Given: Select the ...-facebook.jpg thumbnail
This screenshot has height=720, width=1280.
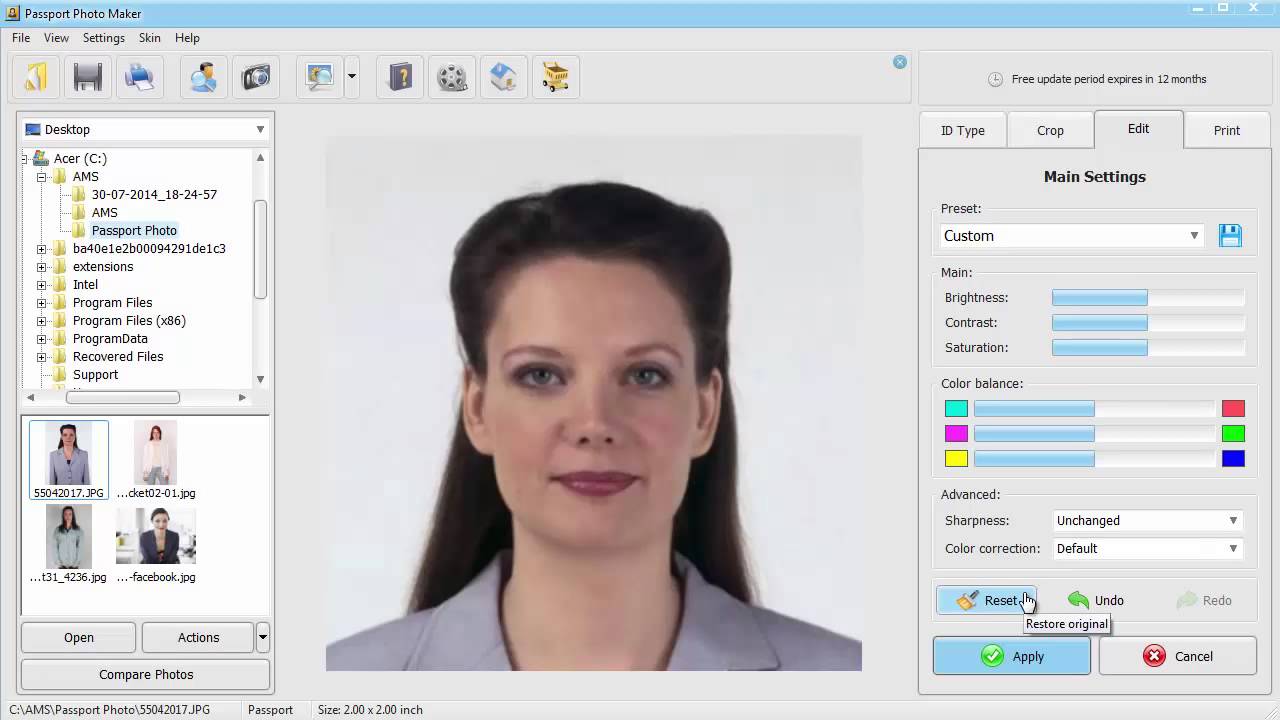Looking at the screenshot, I should (156, 544).
